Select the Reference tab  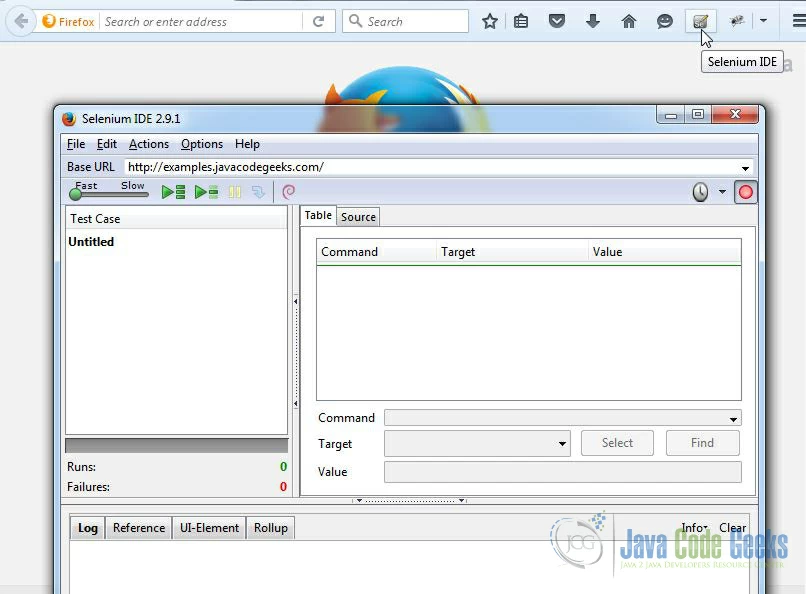tap(139, 528)
